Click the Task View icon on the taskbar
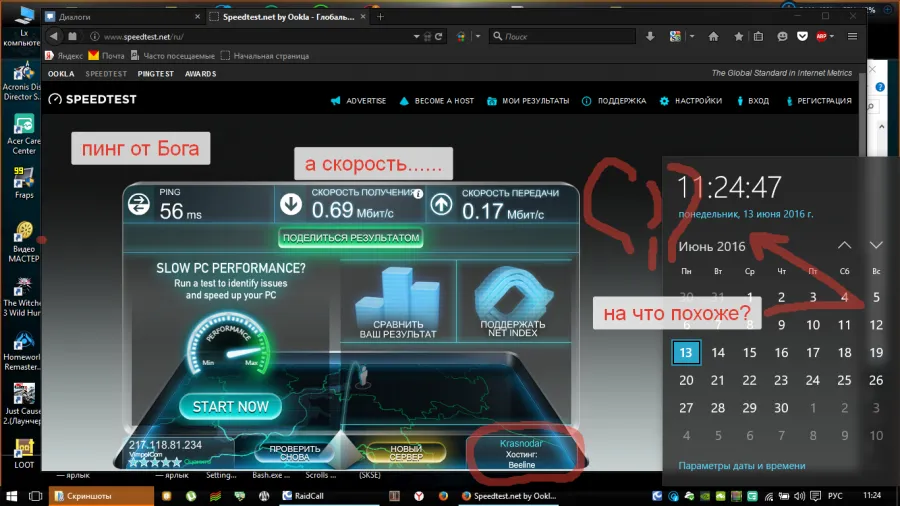The image size is (900, 506). 35,496
